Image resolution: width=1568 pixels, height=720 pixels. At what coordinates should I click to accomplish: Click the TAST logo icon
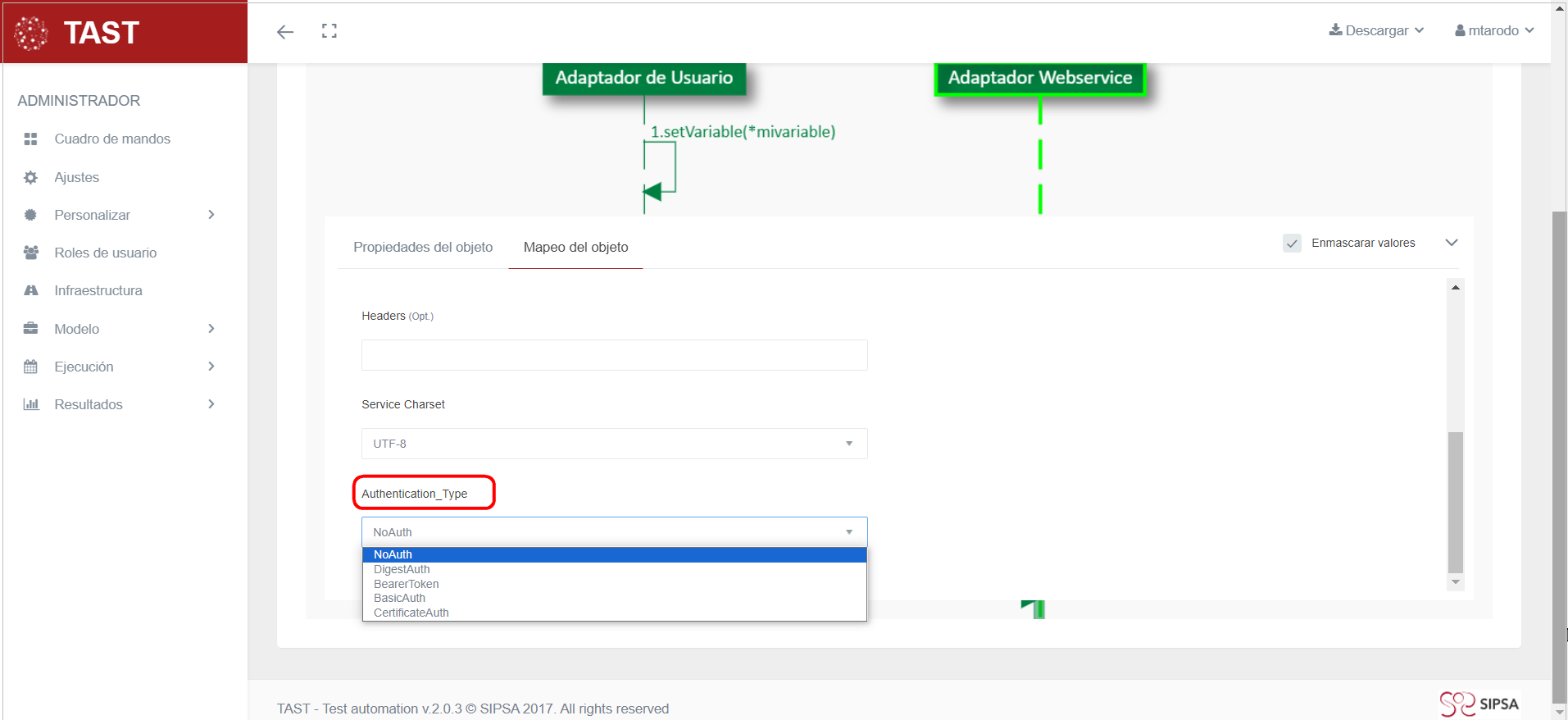pyautogui.click(x=31, y=33)
